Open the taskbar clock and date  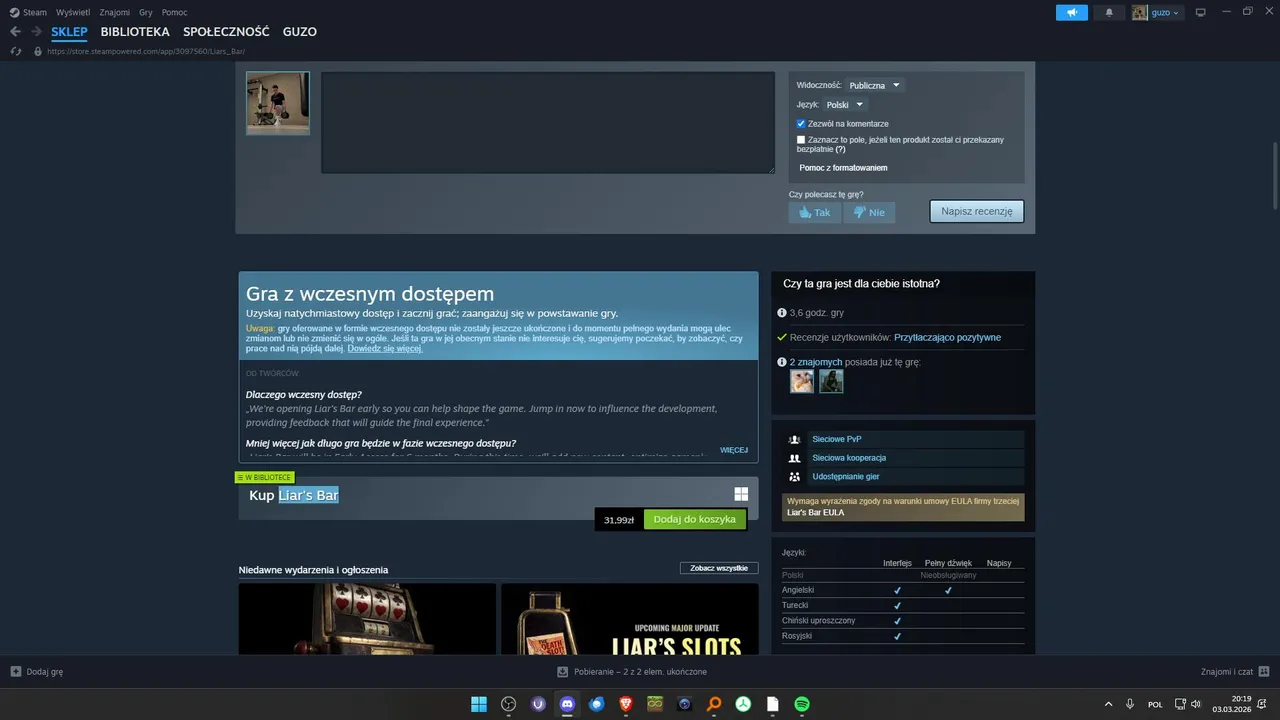point(1231,704)
